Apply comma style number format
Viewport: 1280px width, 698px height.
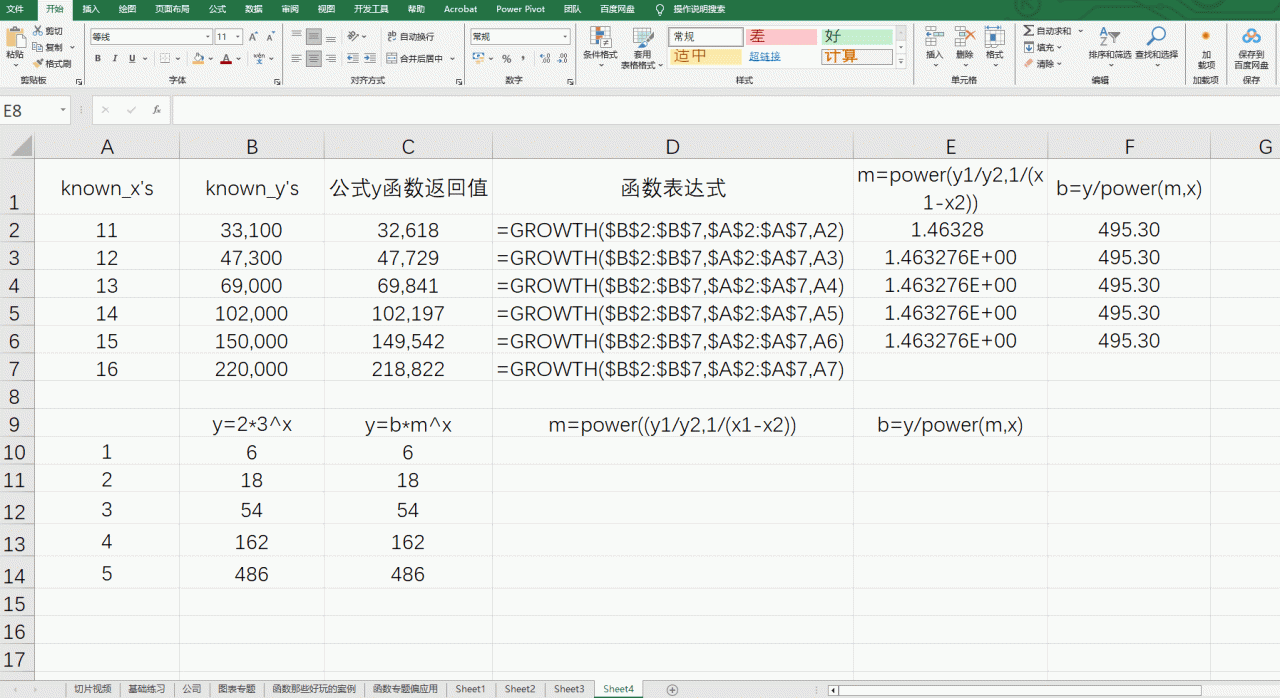(522, 59)
